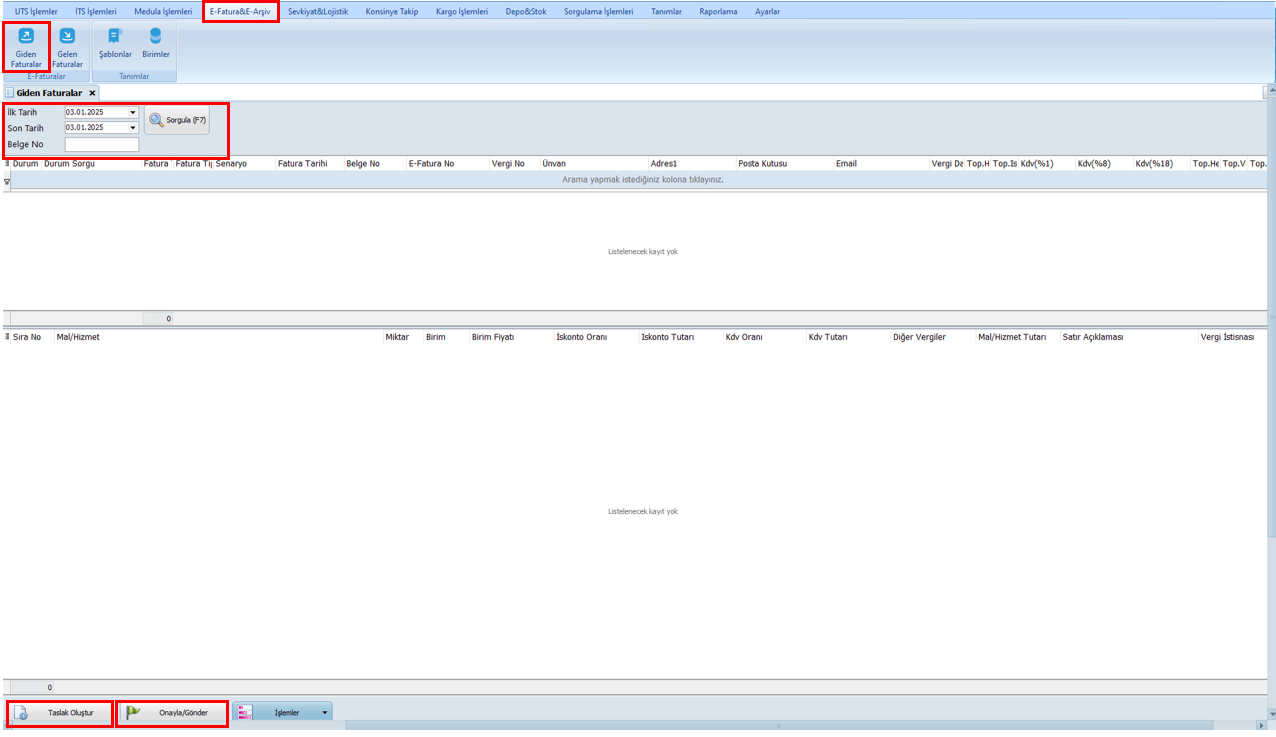Click the Taslak Oluştur button

[60, 713]
